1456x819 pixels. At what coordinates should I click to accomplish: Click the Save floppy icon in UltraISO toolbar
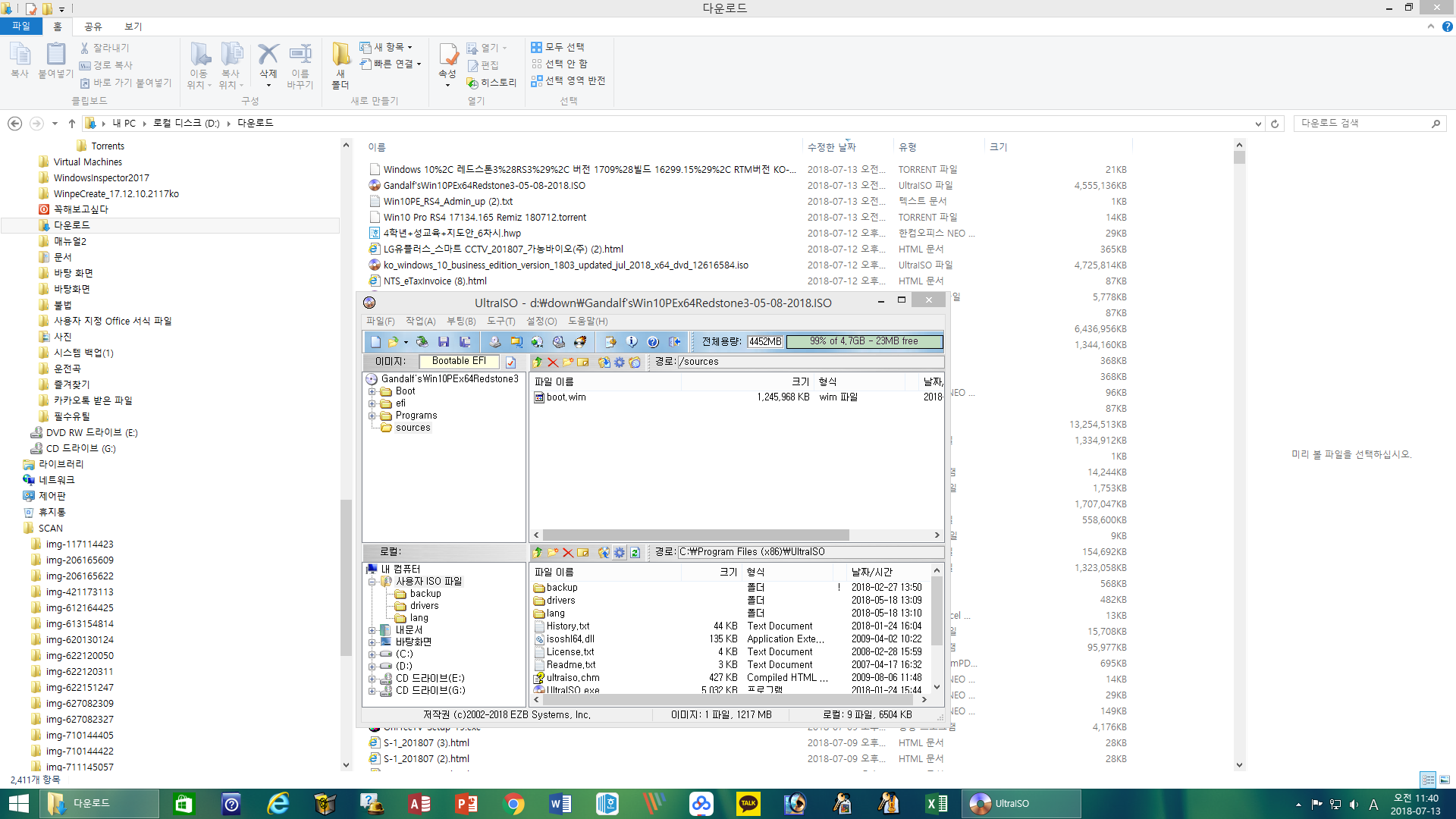point(444,342)
